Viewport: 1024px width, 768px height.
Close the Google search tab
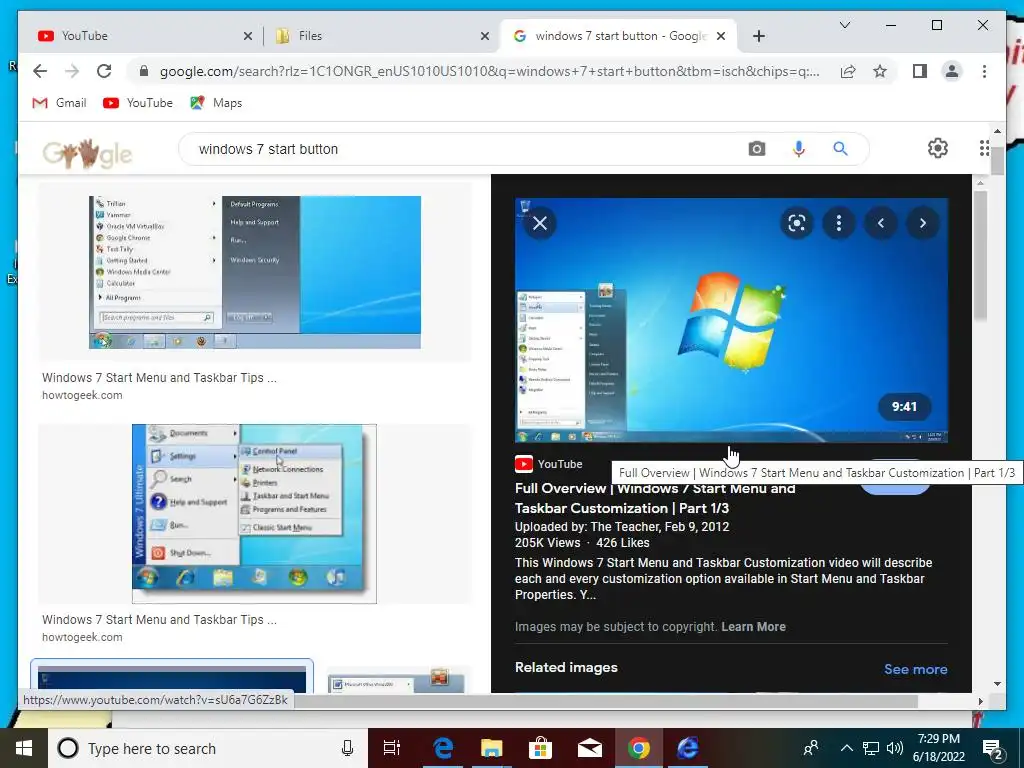point(721,37)
